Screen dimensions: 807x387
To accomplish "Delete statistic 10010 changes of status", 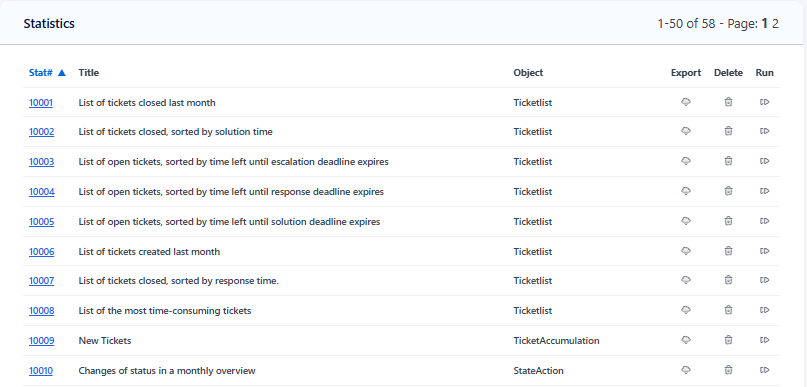I will 728,370.
